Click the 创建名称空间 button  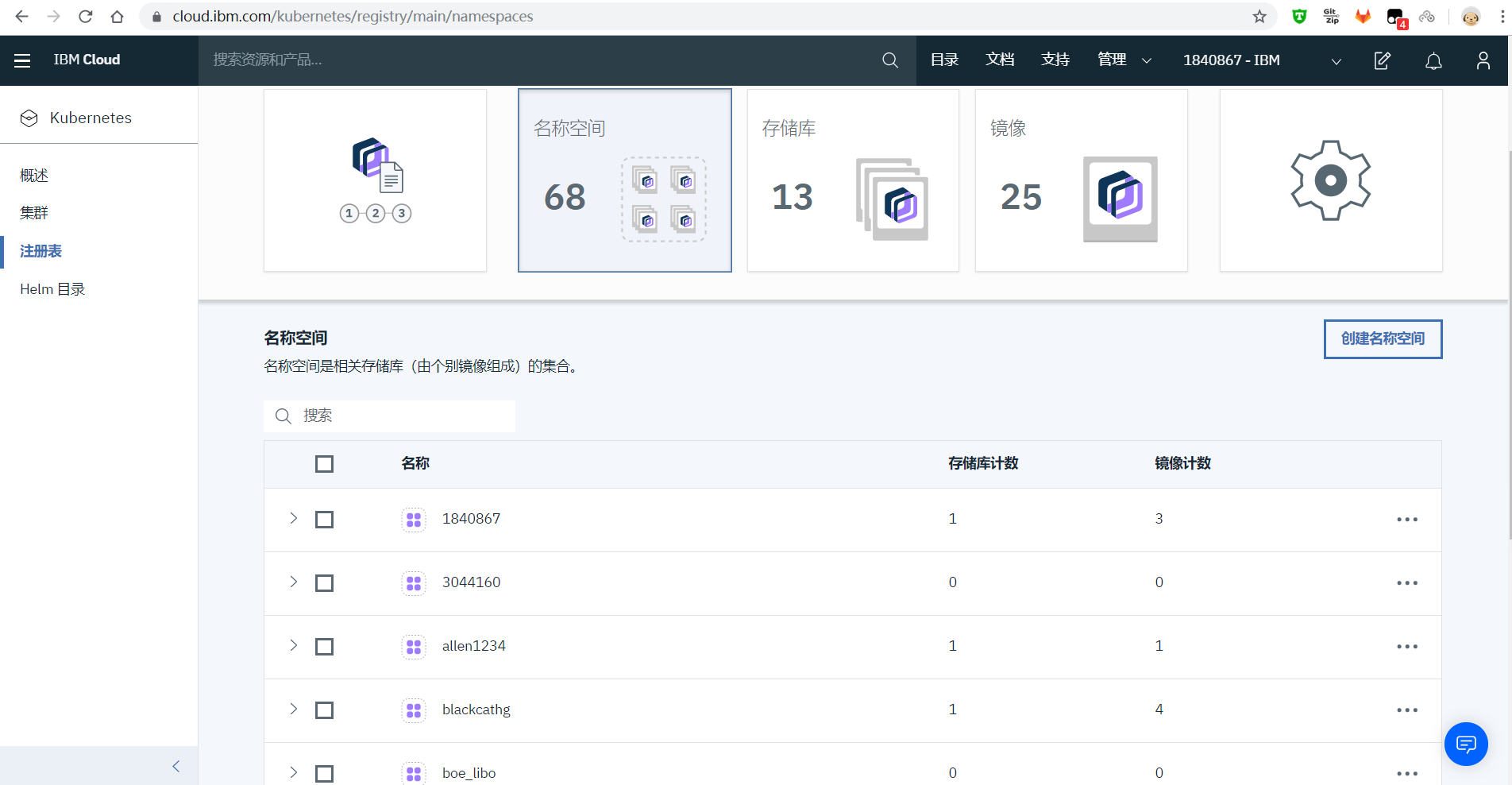1383,339
